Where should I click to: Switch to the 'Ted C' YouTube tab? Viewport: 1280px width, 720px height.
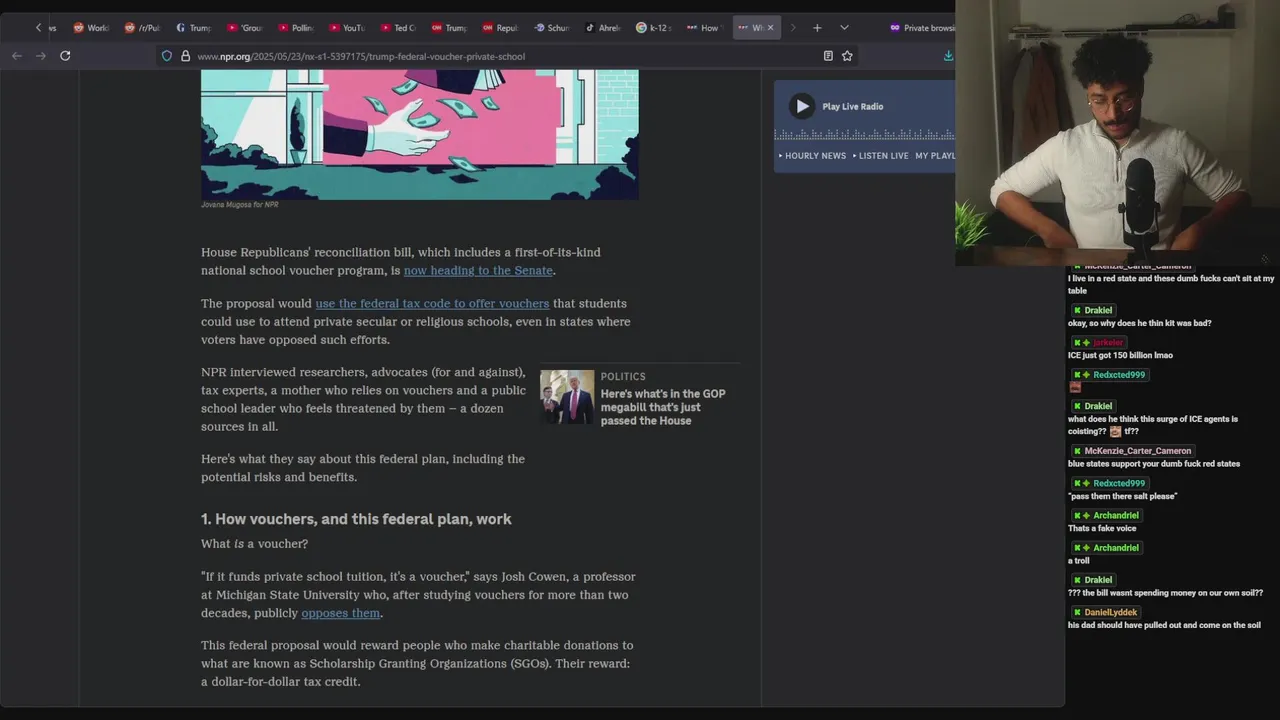point(398,28)
